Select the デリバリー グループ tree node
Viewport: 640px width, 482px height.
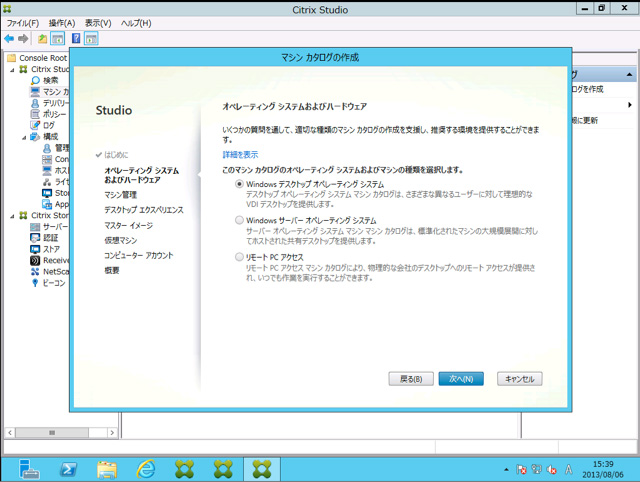click(50, 103)
